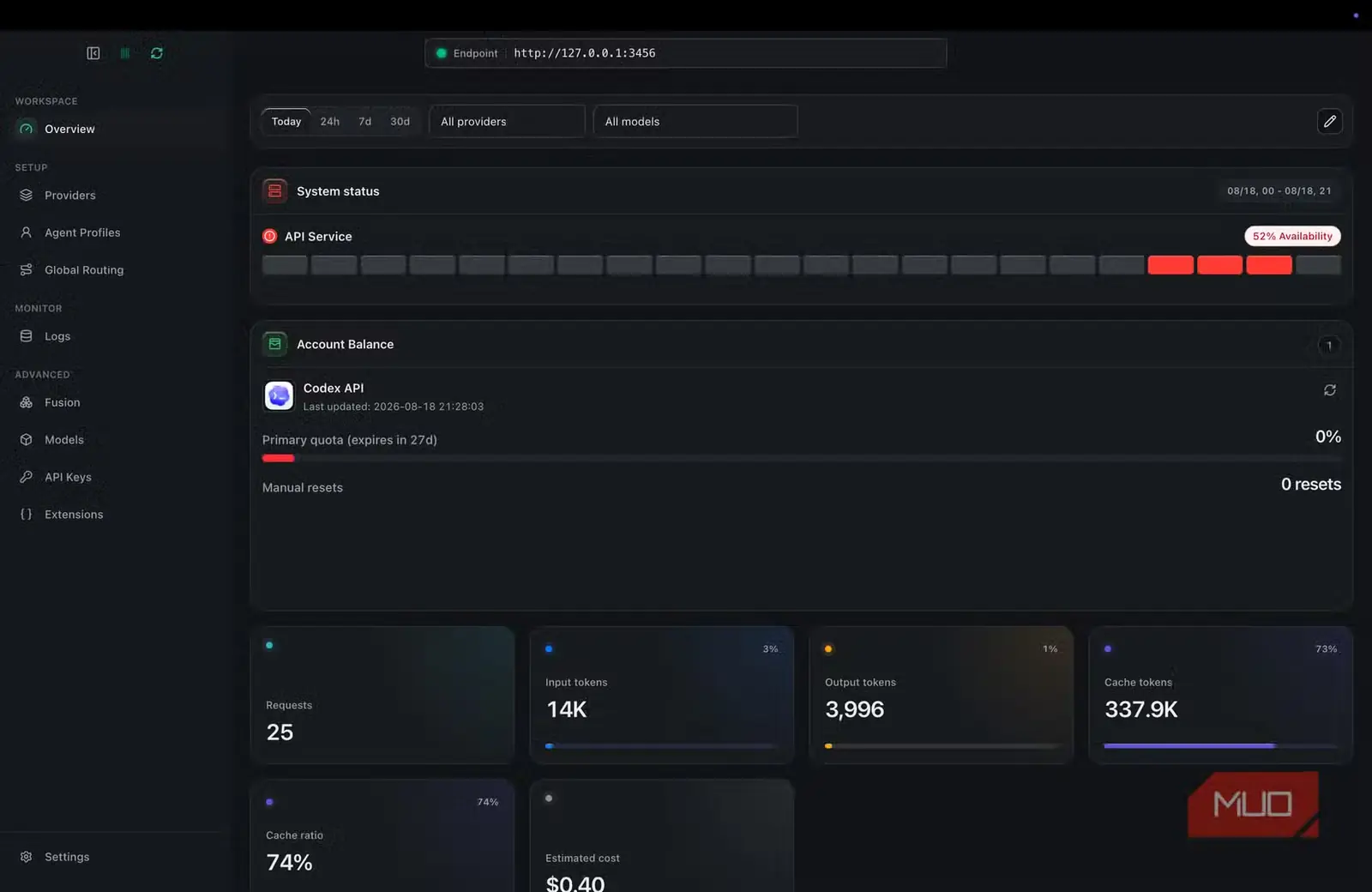Open the Overview page
Viewport: 1372px width, 892px height.
116,129
